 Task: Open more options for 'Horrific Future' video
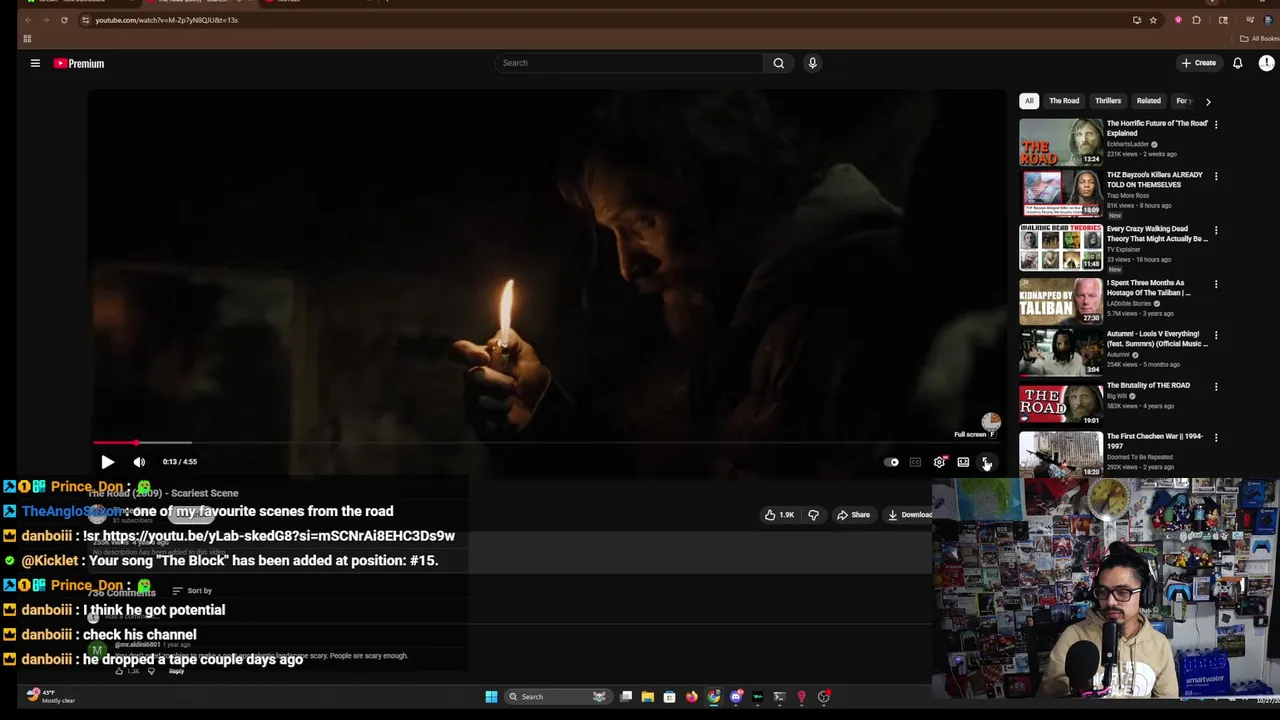pos(1216,124)
